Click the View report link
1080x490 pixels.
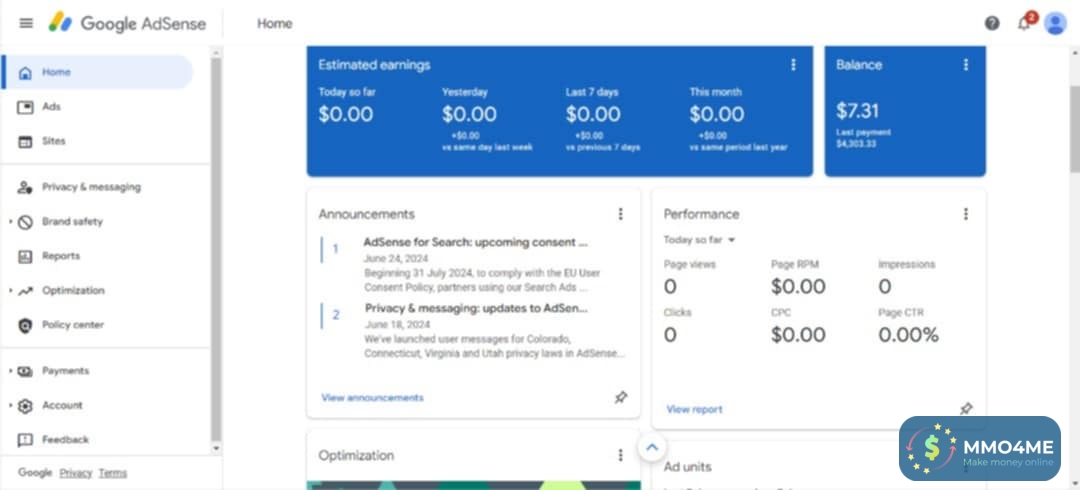694,409
